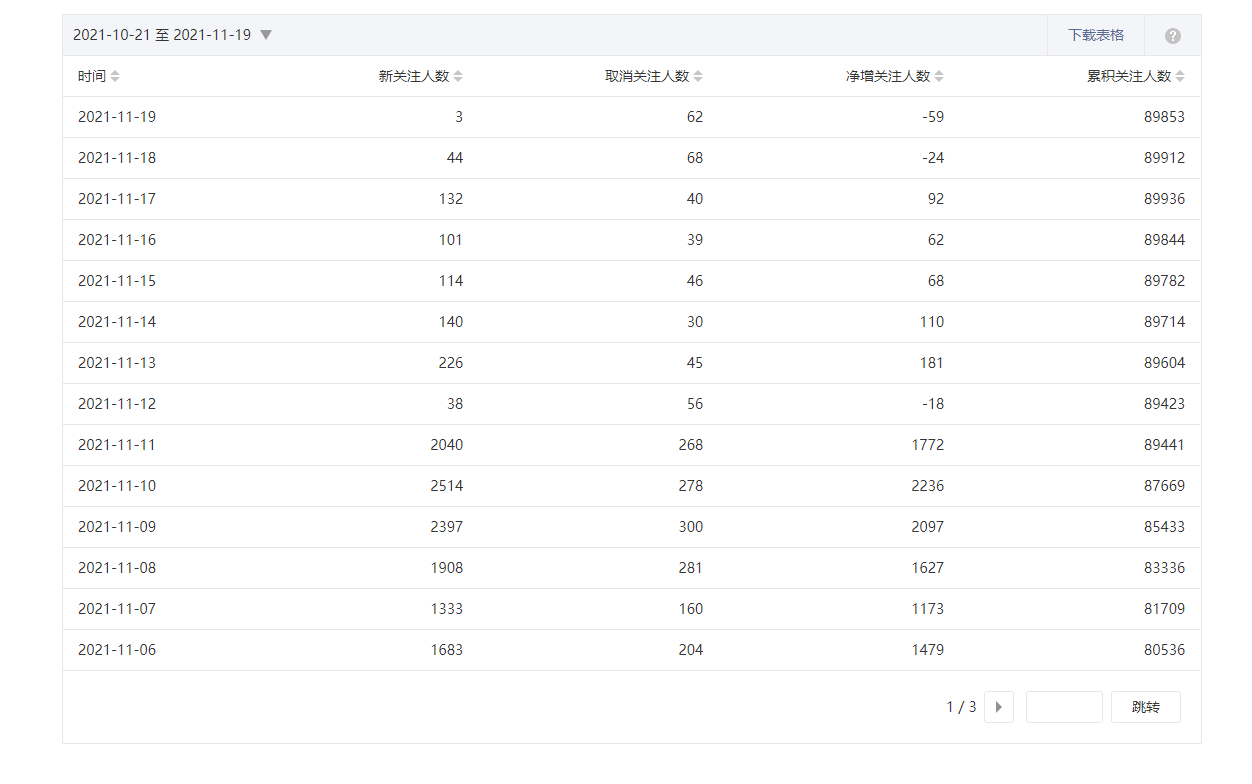The height and width of the screenshot is (784, 1252).
Task: Sort by 取消关注人数 column arrows
Action: (x=698, y=77)
